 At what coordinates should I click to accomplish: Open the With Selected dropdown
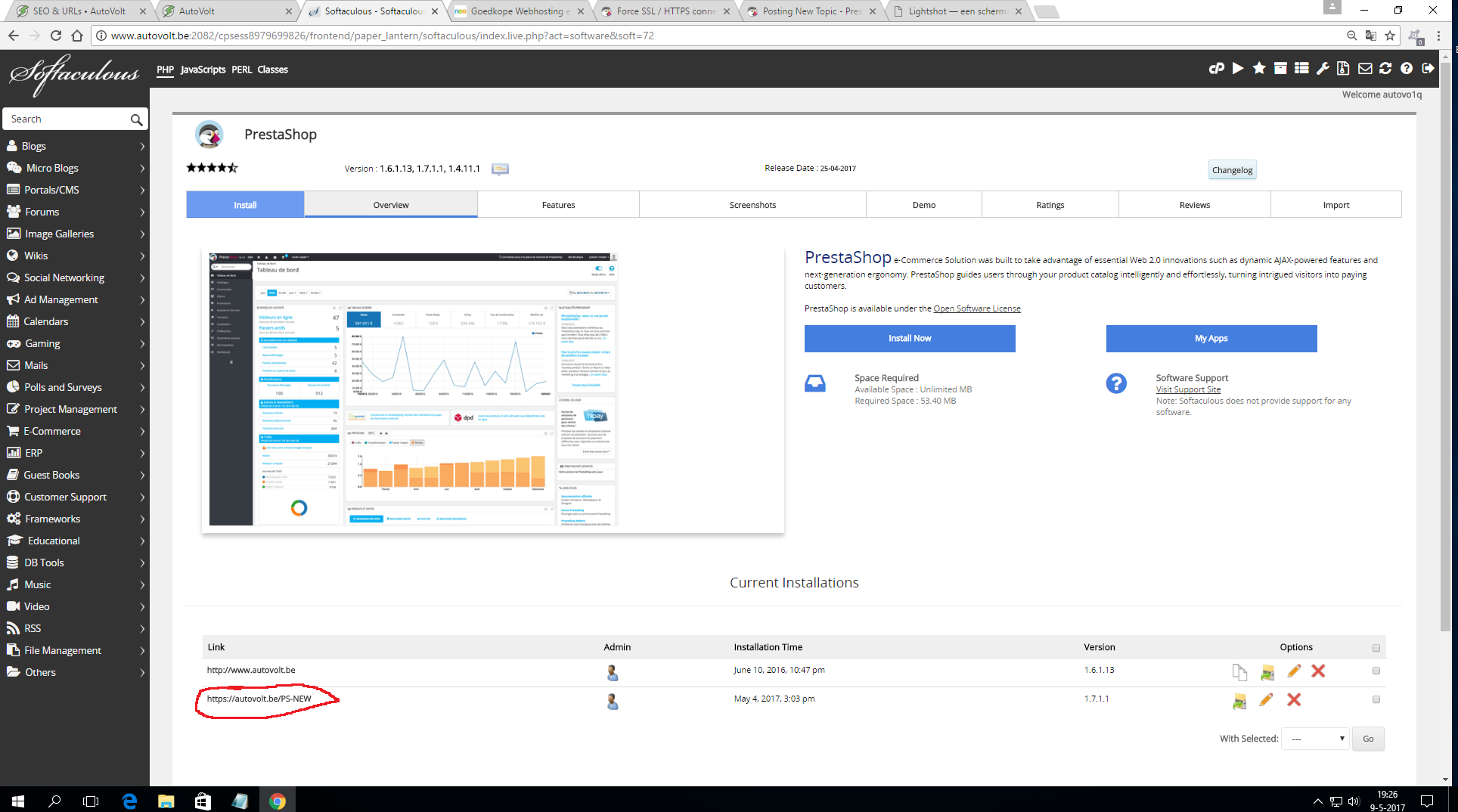[x=1315, y=739]
